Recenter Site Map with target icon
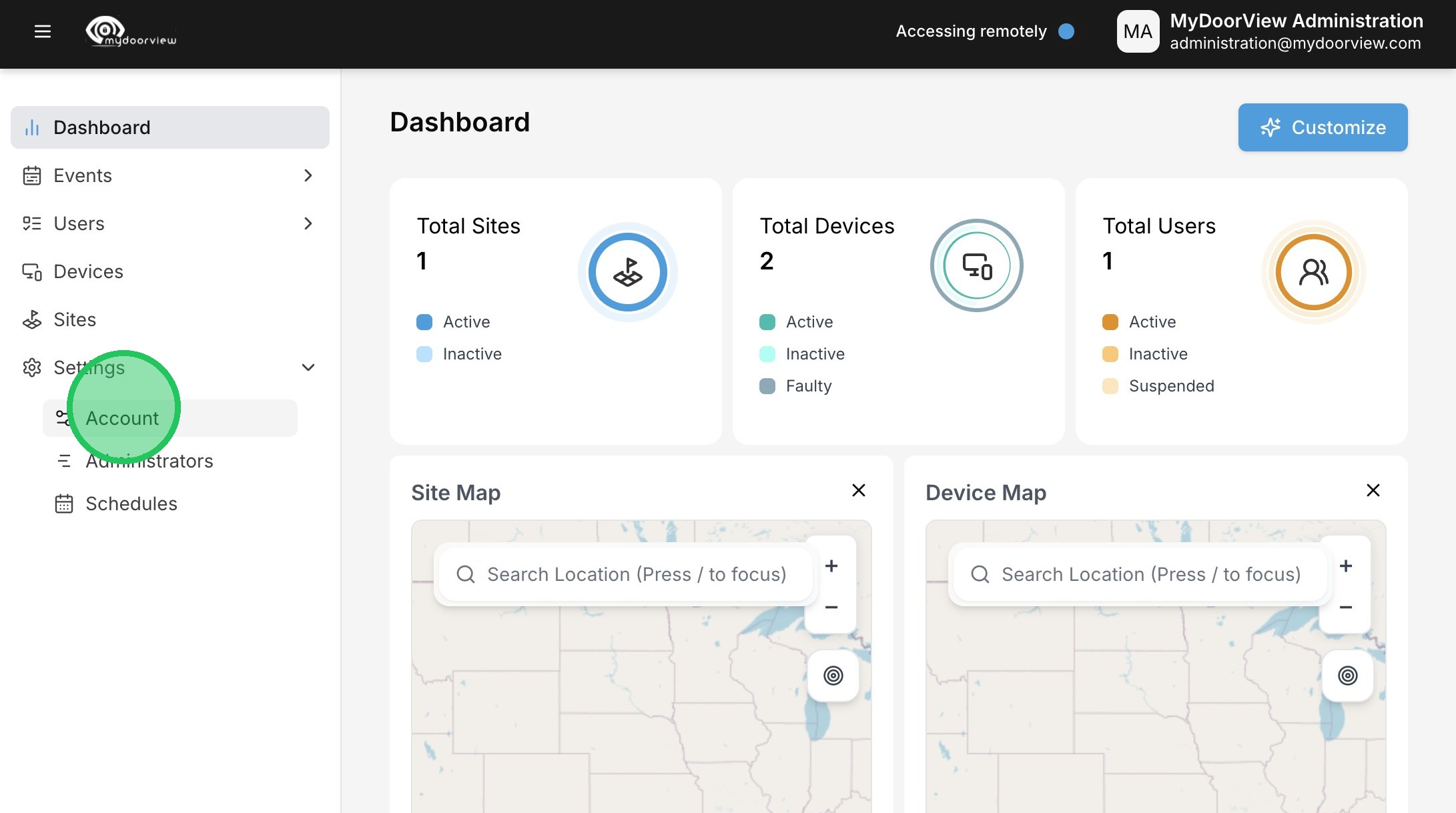The height and width of the screenshot is (813, 1456). pyautogui.click(x=833, y=676)
